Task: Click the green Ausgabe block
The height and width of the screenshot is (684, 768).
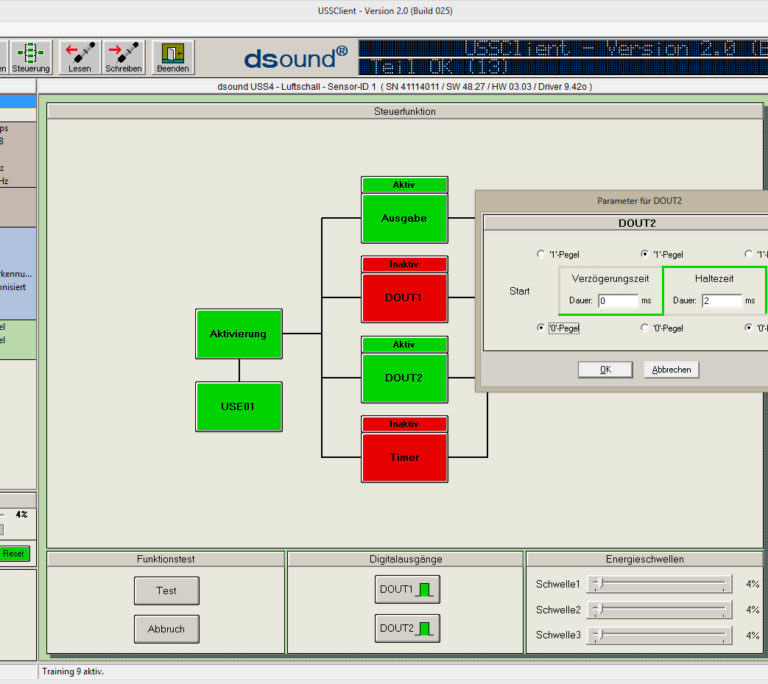Action: [404, 217]
